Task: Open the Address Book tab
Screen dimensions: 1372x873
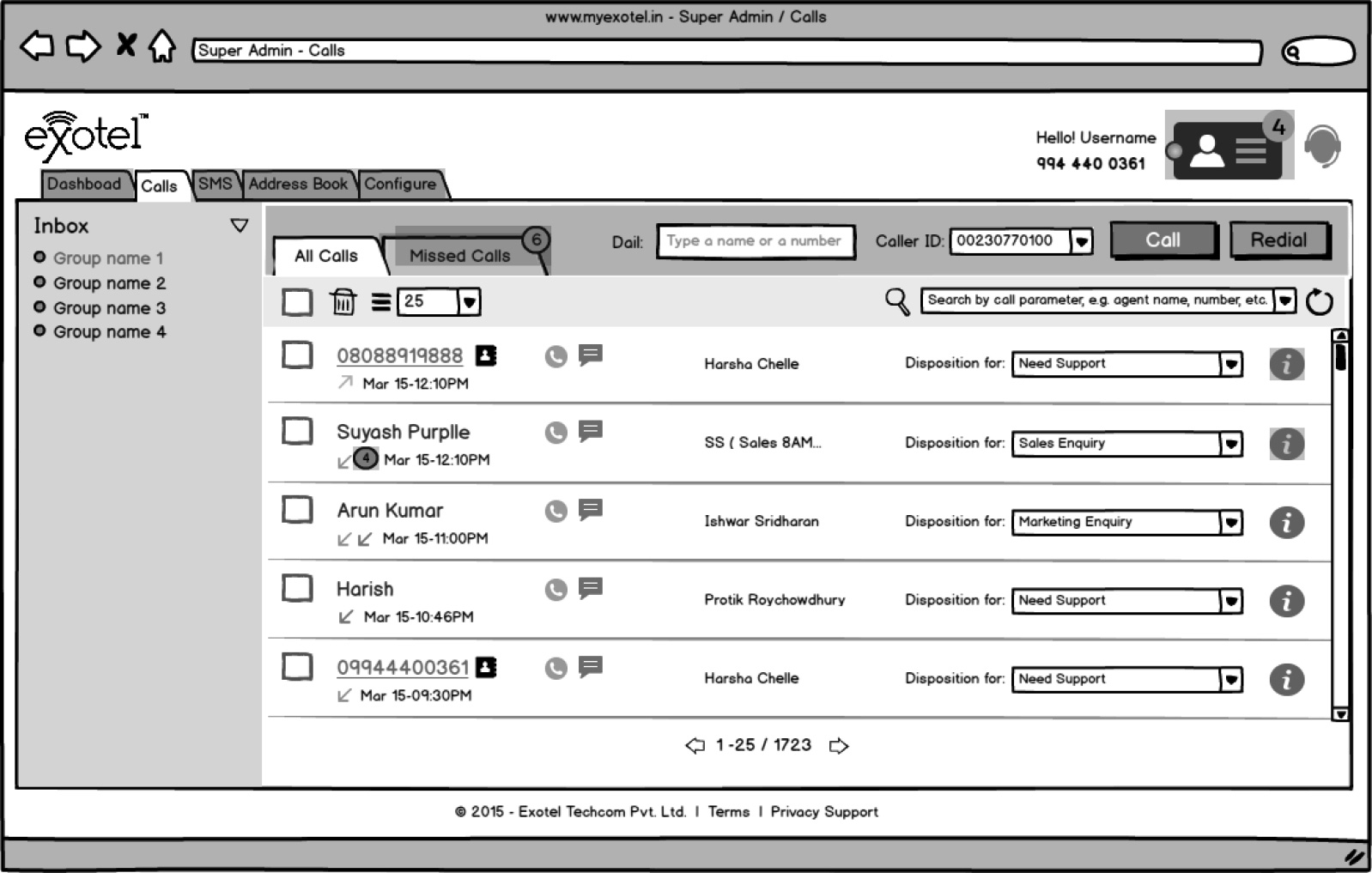Action: point(298,184)
